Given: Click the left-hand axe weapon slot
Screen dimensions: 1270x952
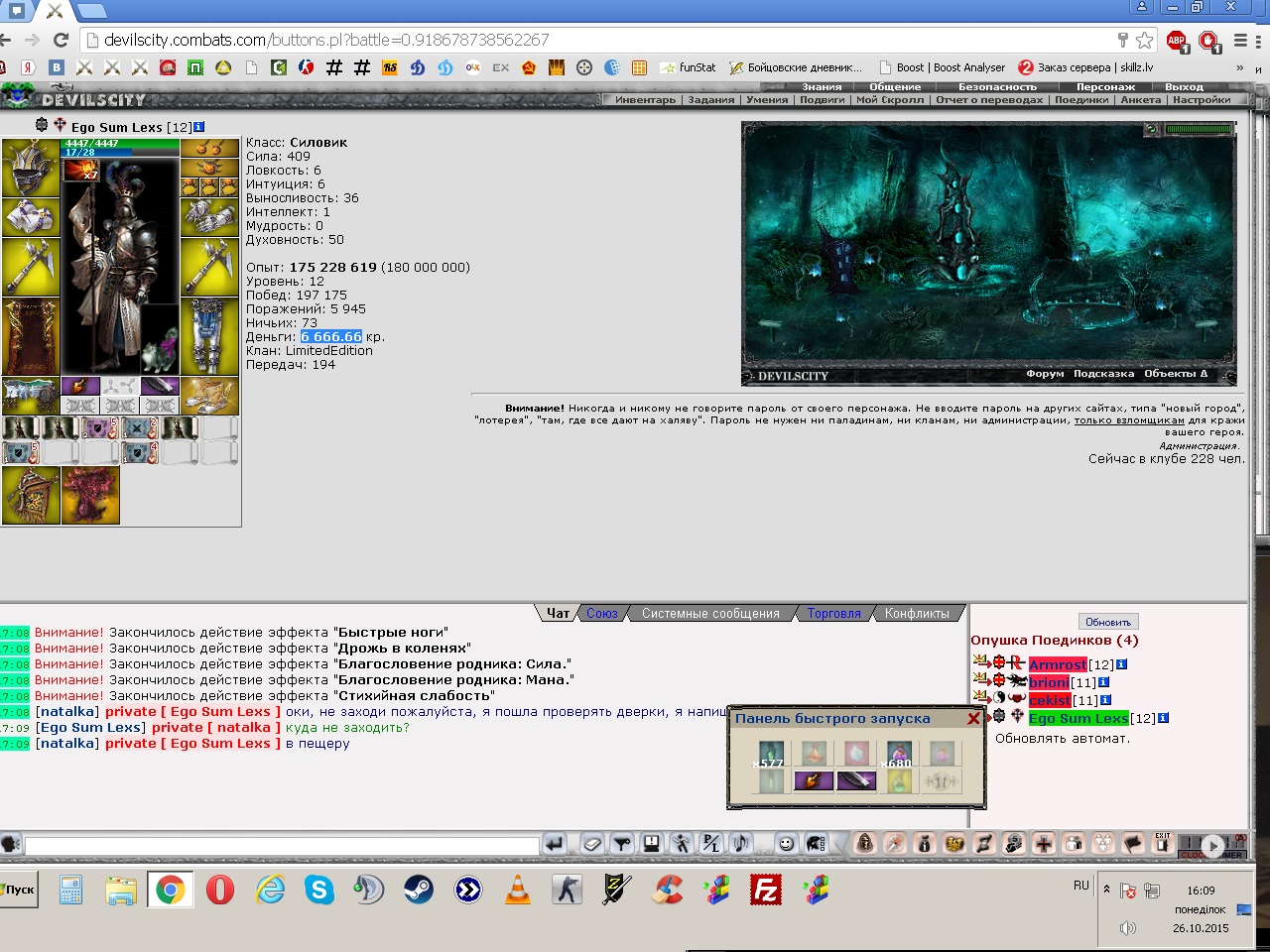Looking at the screenshot, I should tap(31, 267).
